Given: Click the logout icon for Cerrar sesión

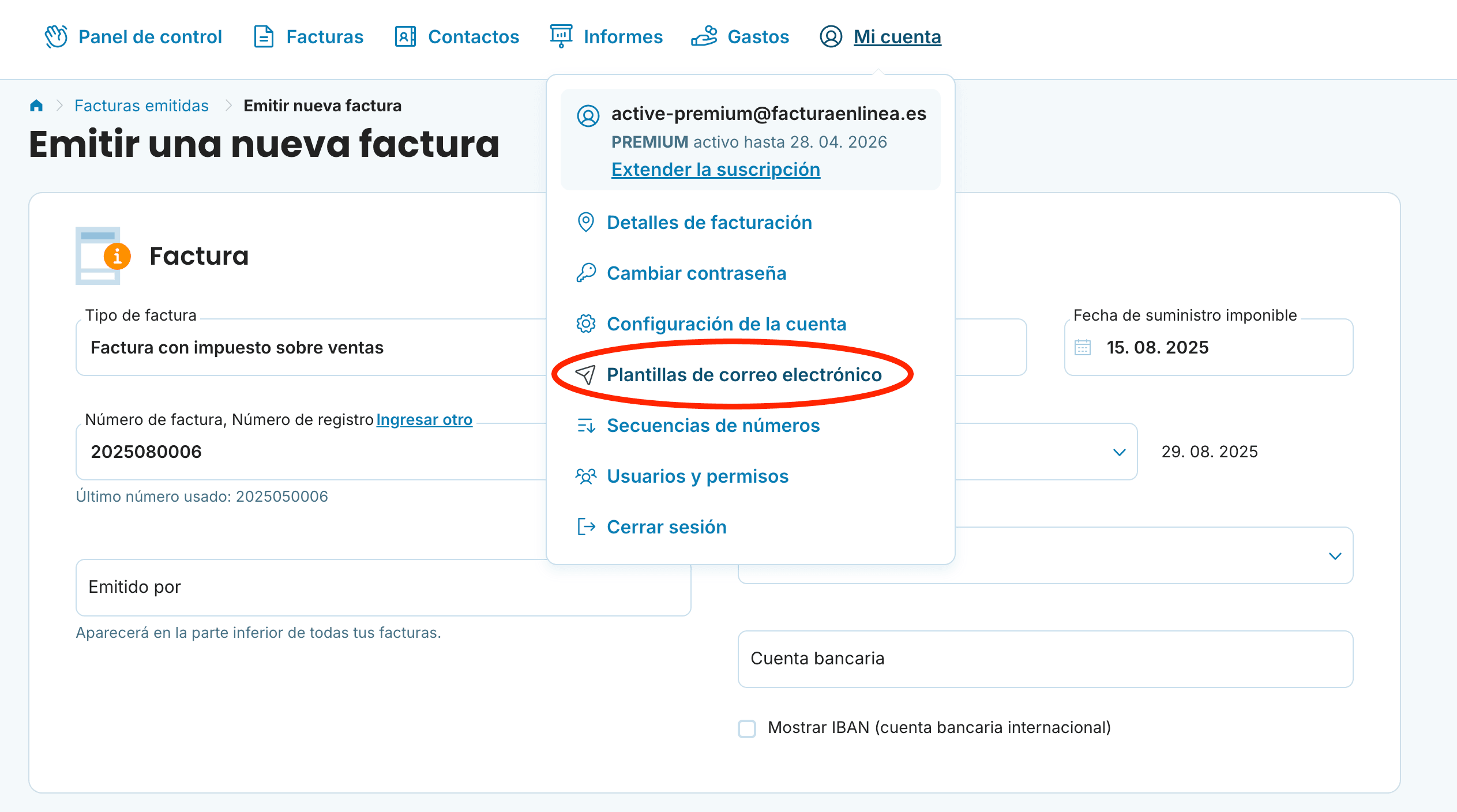Looking at the screenshot, I should tap(585, 527).
